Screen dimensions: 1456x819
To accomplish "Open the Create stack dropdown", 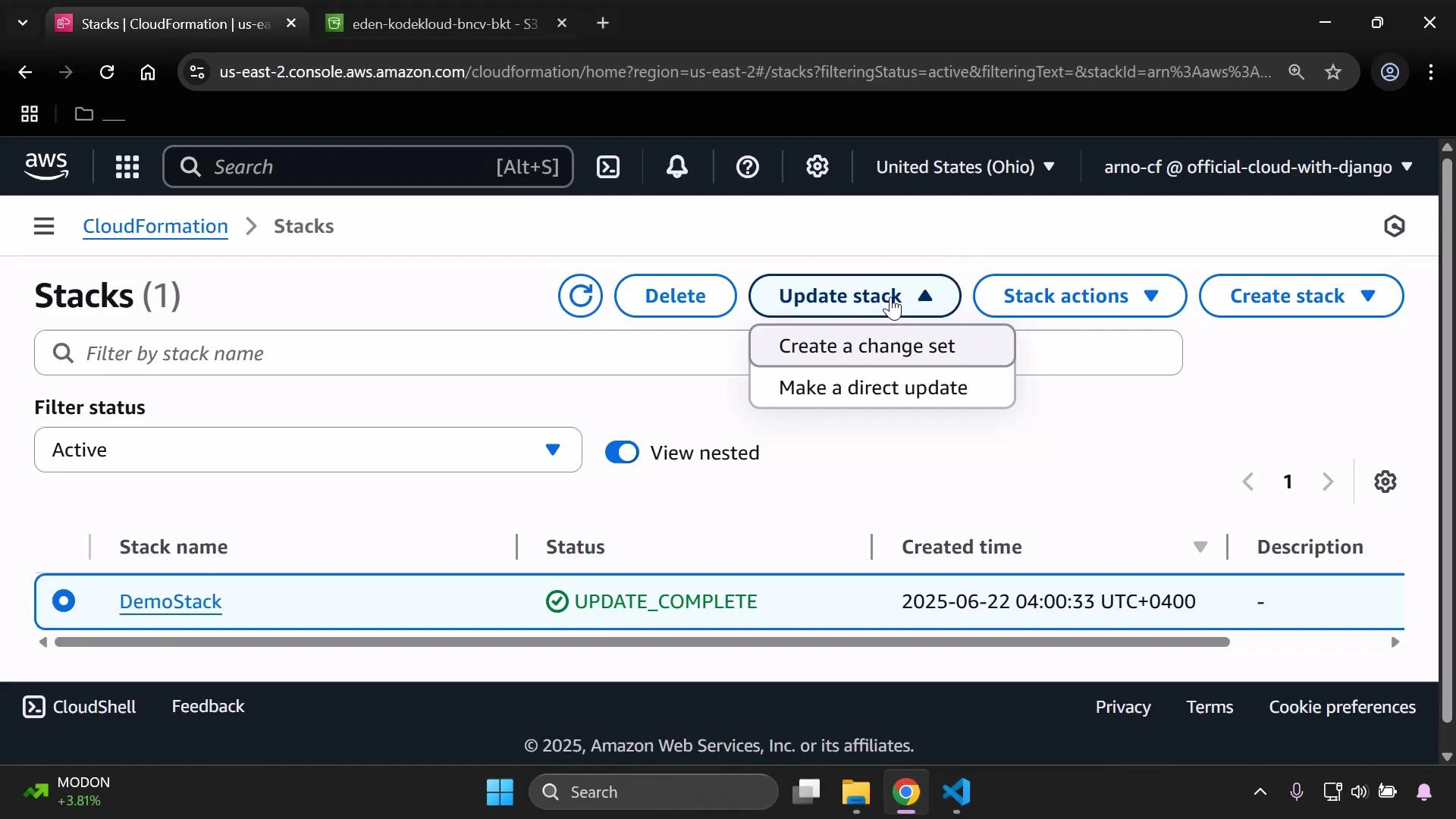I will 1301,296.
